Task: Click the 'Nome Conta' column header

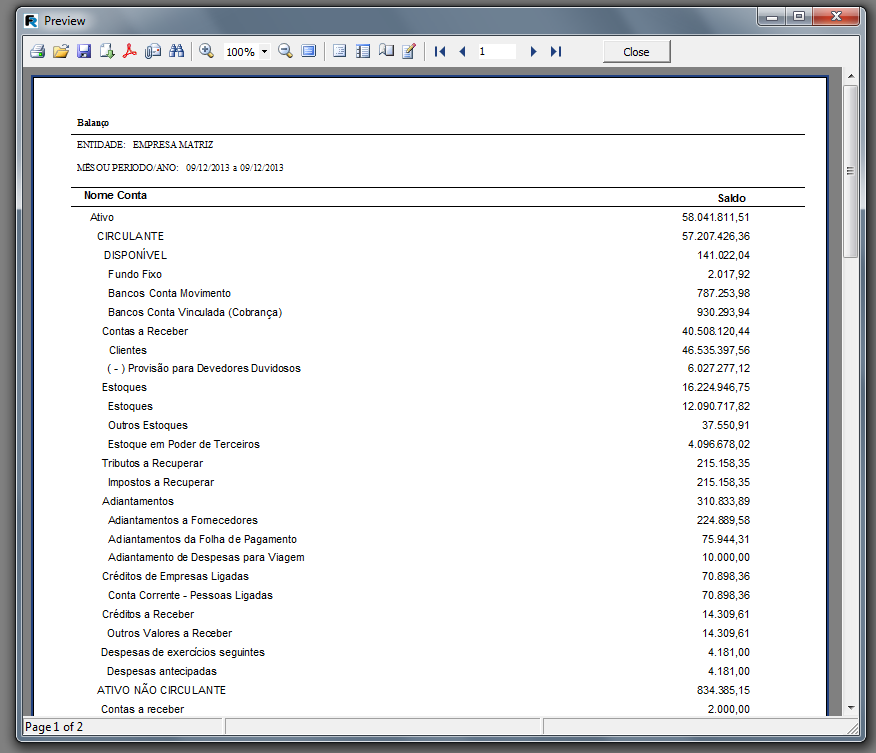Action: 115,196
